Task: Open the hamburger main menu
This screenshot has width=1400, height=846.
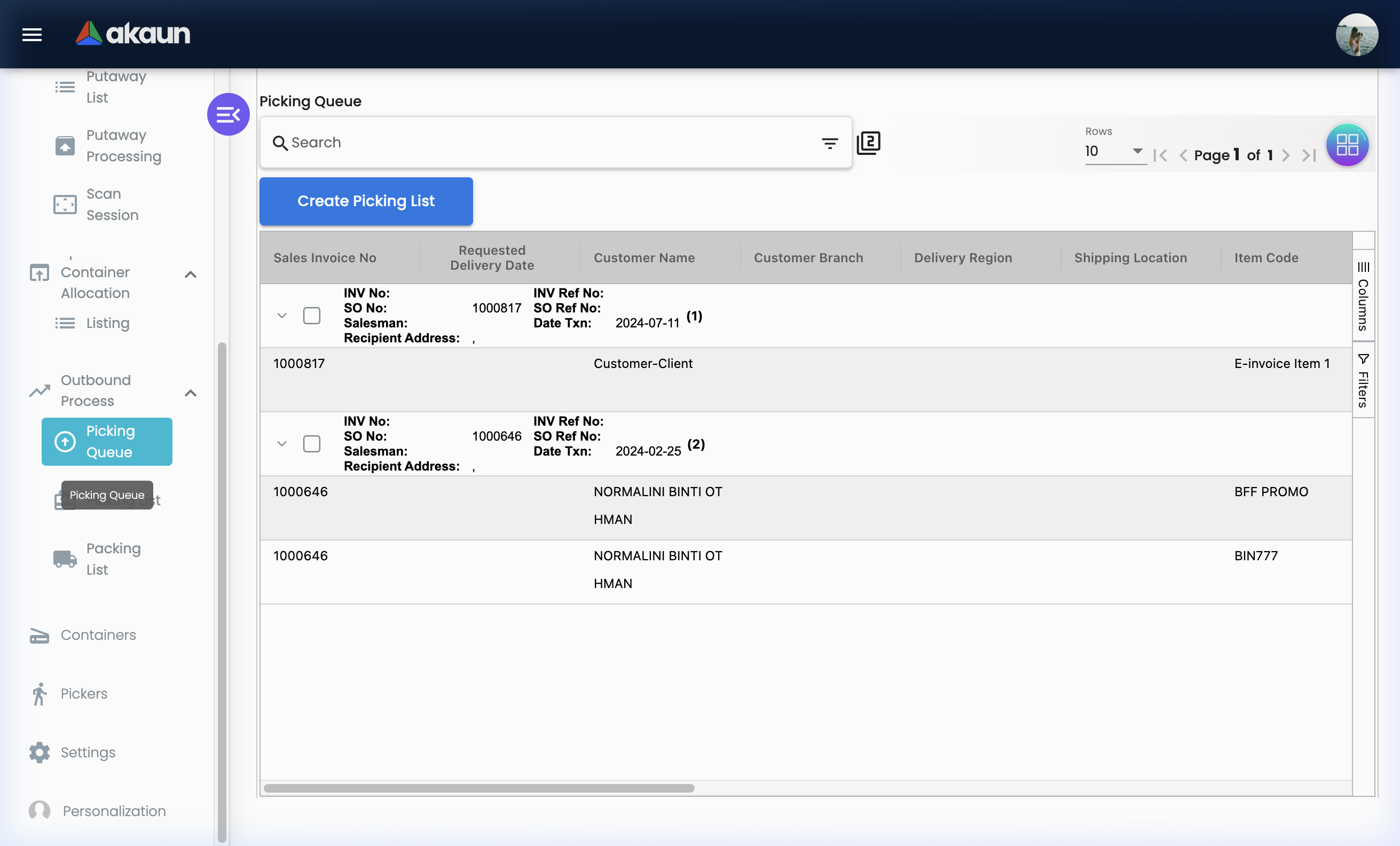Action: coord(32,35)
